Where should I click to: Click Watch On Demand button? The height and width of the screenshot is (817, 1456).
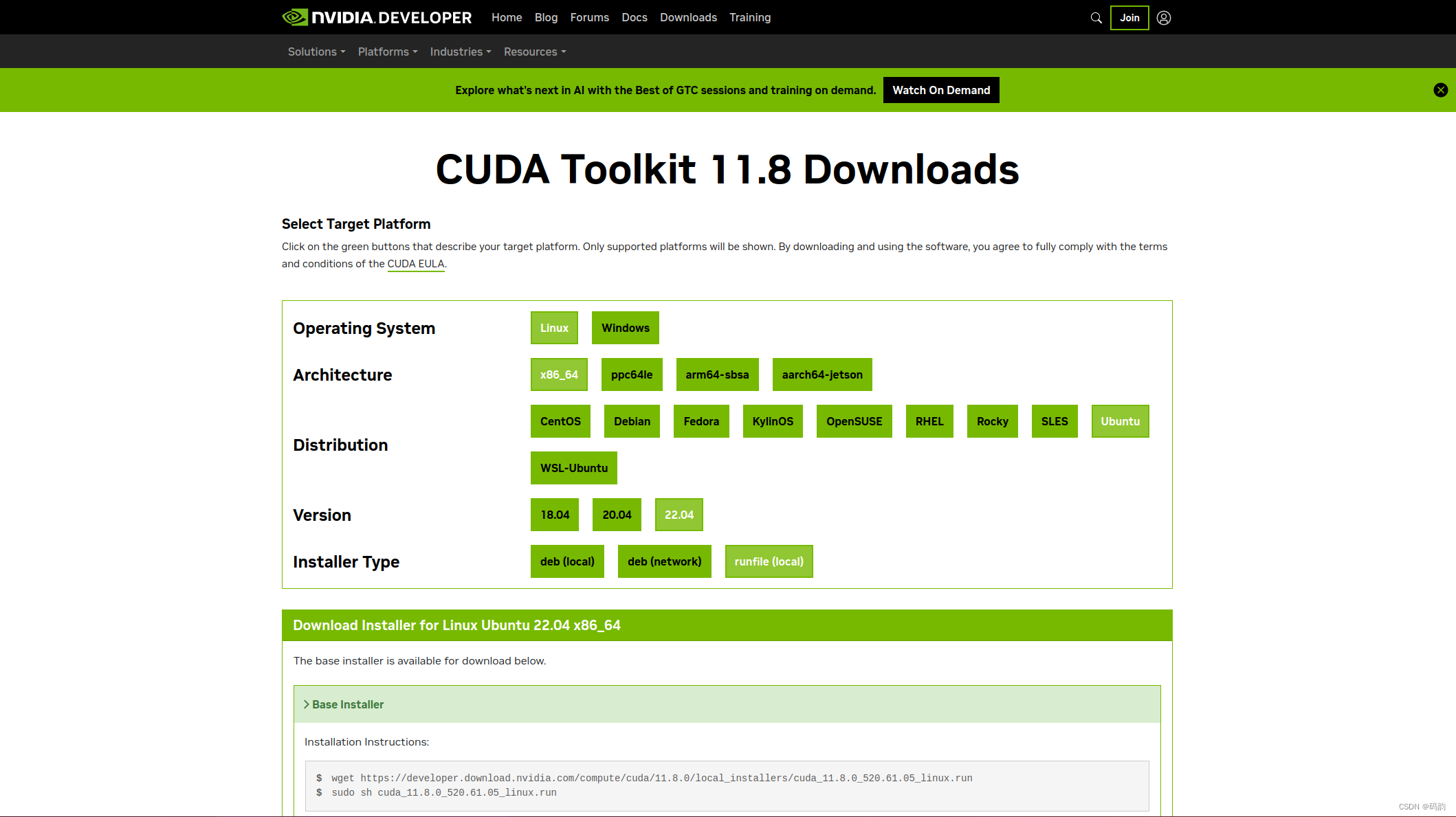(x=941, y=90)
